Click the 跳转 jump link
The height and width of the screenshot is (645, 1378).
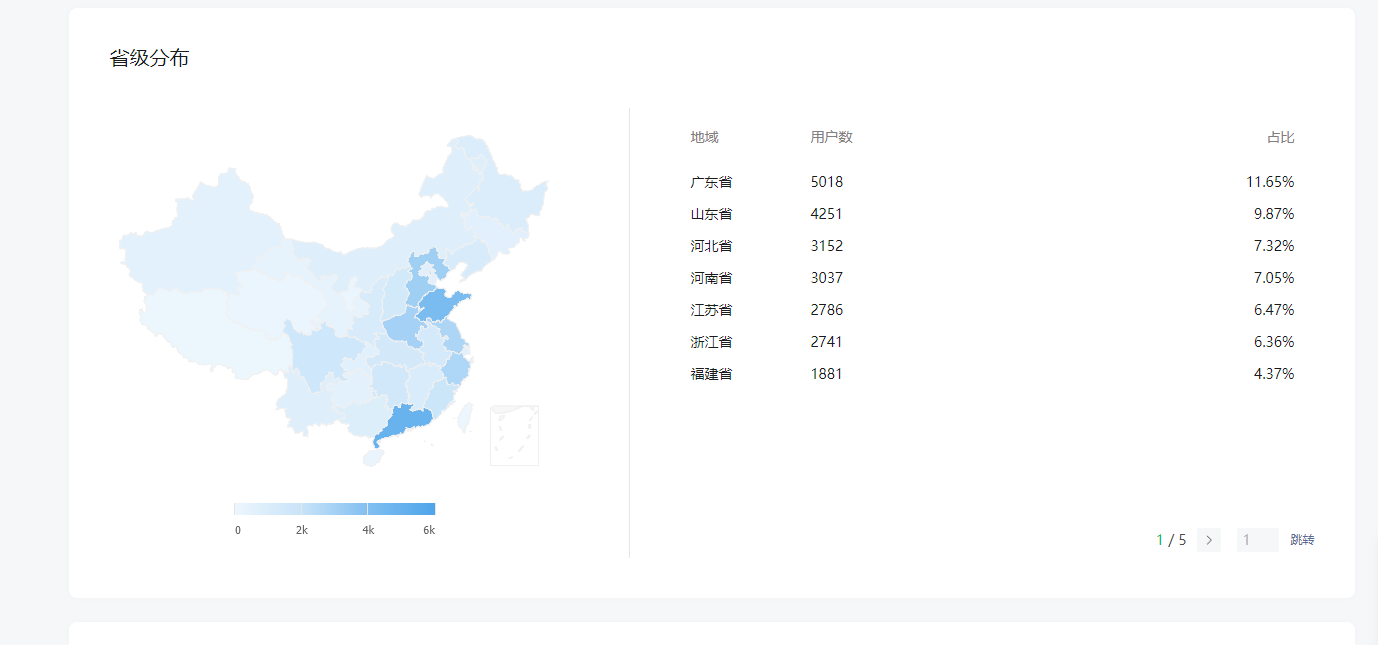point(1302,540)
